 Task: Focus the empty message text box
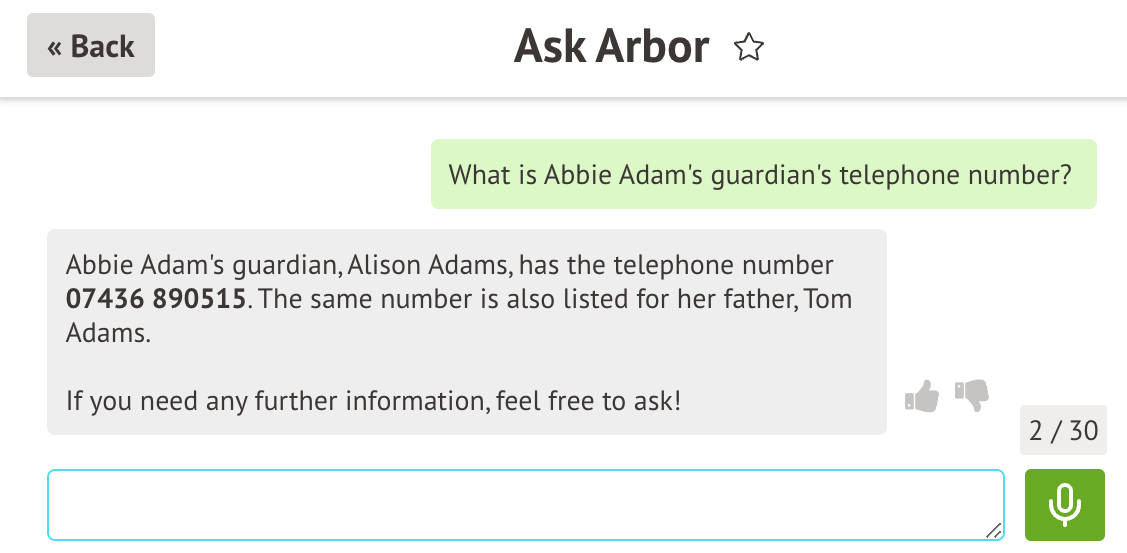click(525, 504)
